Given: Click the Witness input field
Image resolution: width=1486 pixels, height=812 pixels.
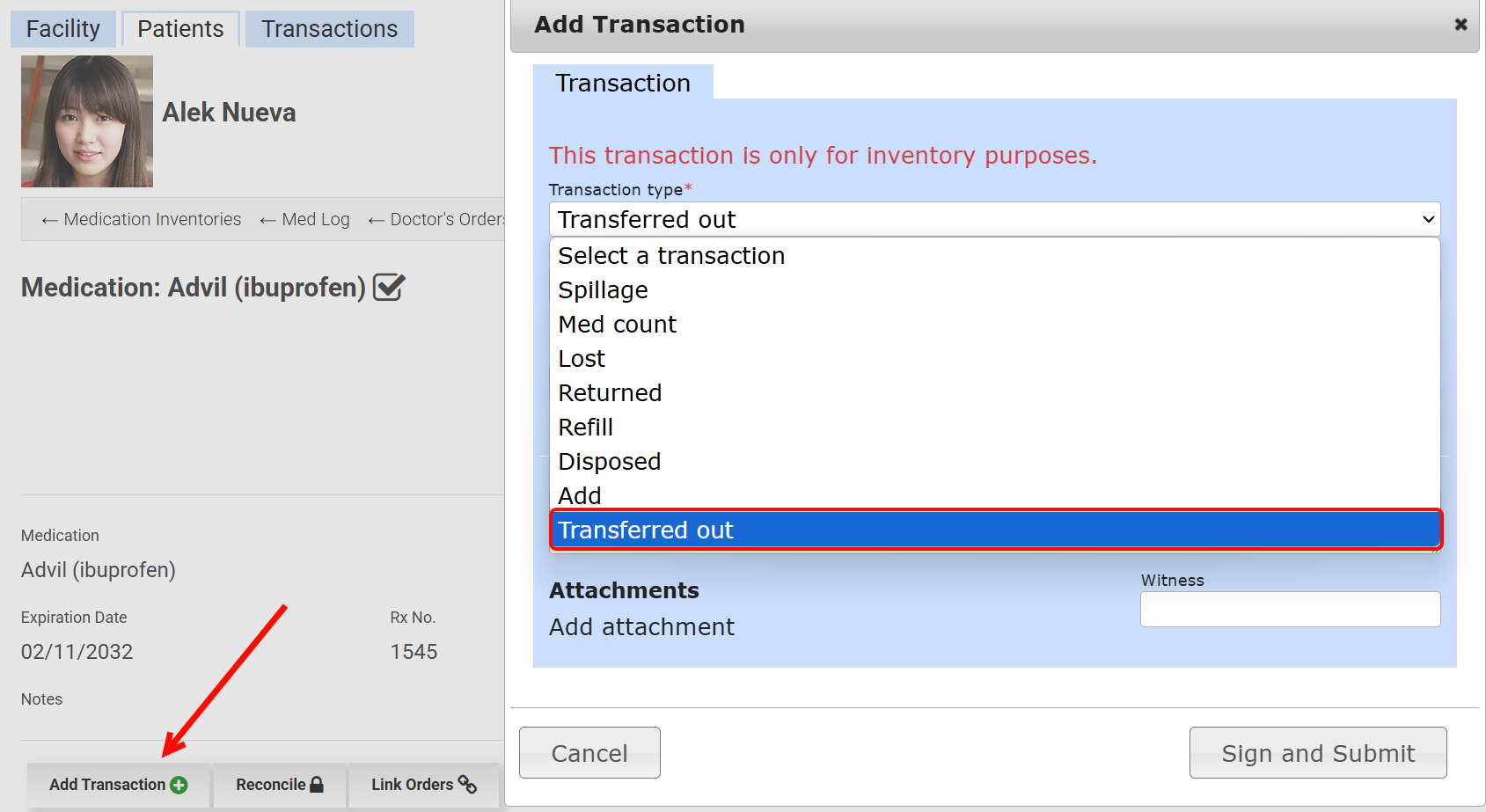Looking at the screenshot, I should coord(1290,609).
